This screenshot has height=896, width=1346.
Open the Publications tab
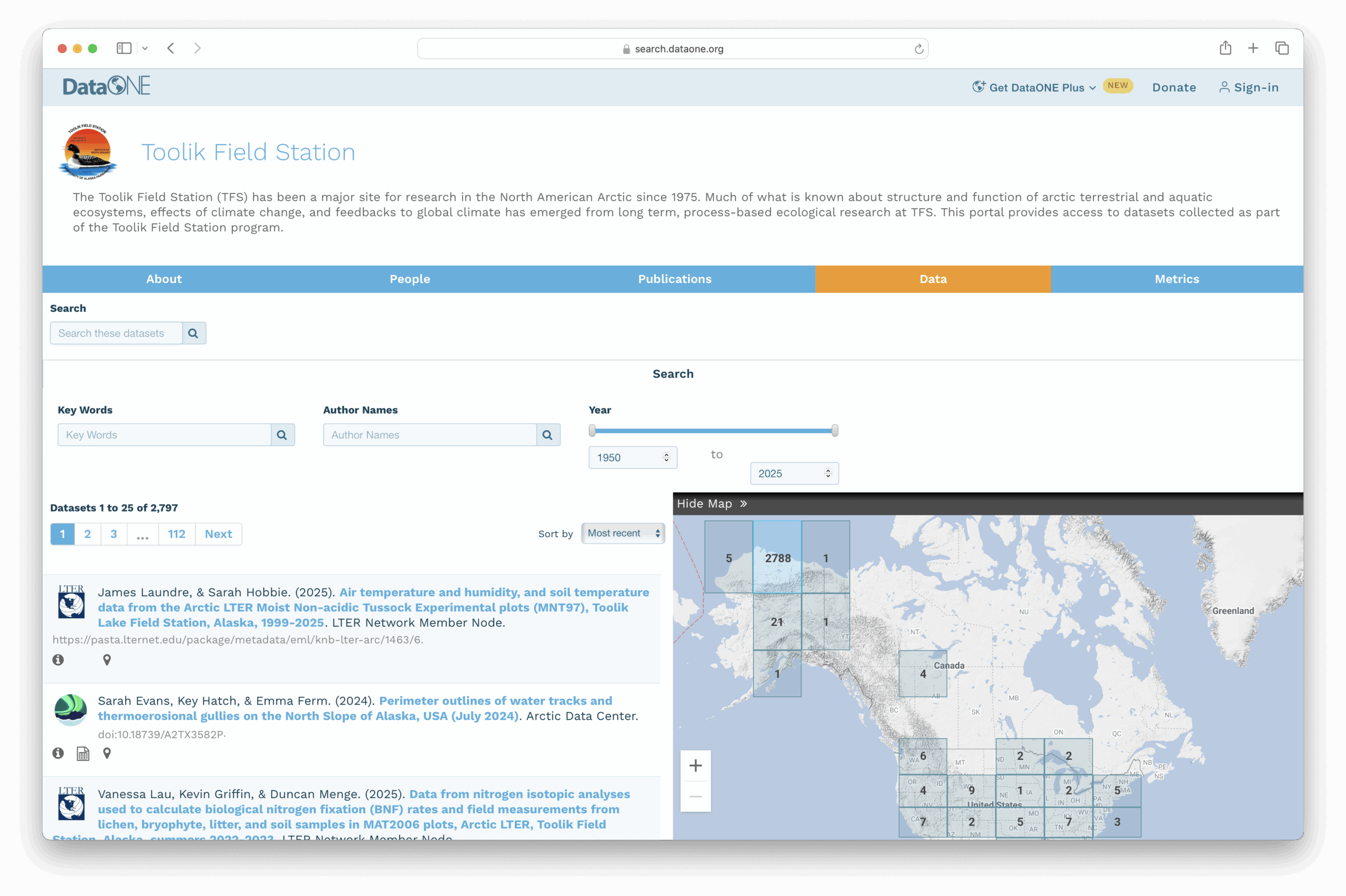coord(674,279)
